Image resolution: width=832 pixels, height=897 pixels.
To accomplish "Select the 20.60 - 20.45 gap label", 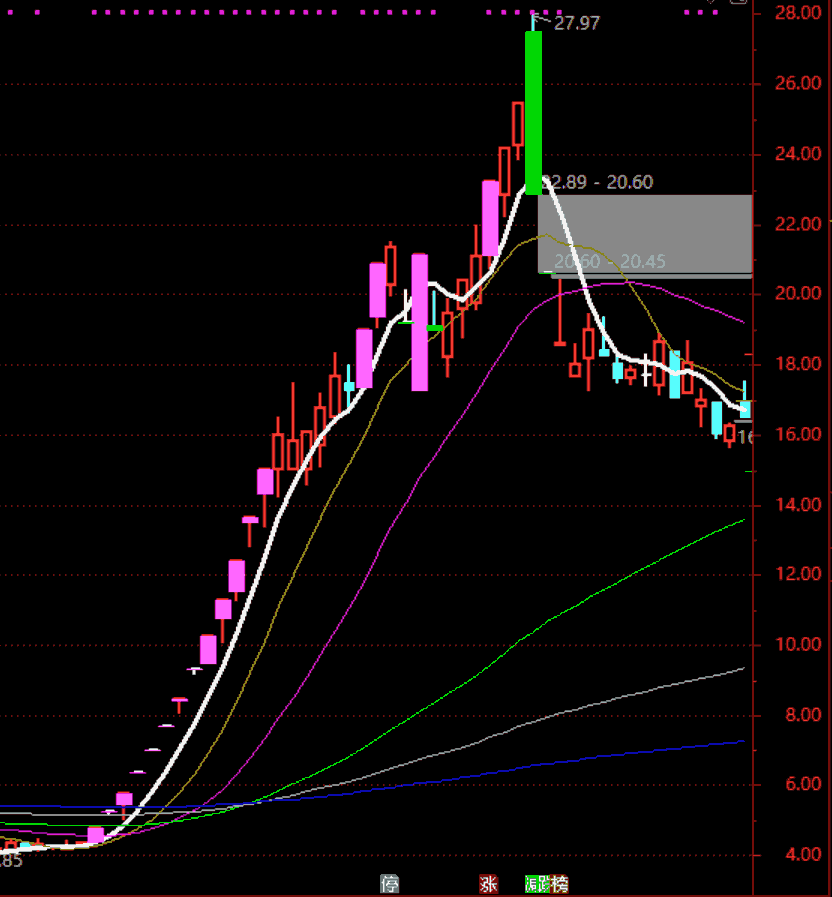I will (x=610, y=262).
